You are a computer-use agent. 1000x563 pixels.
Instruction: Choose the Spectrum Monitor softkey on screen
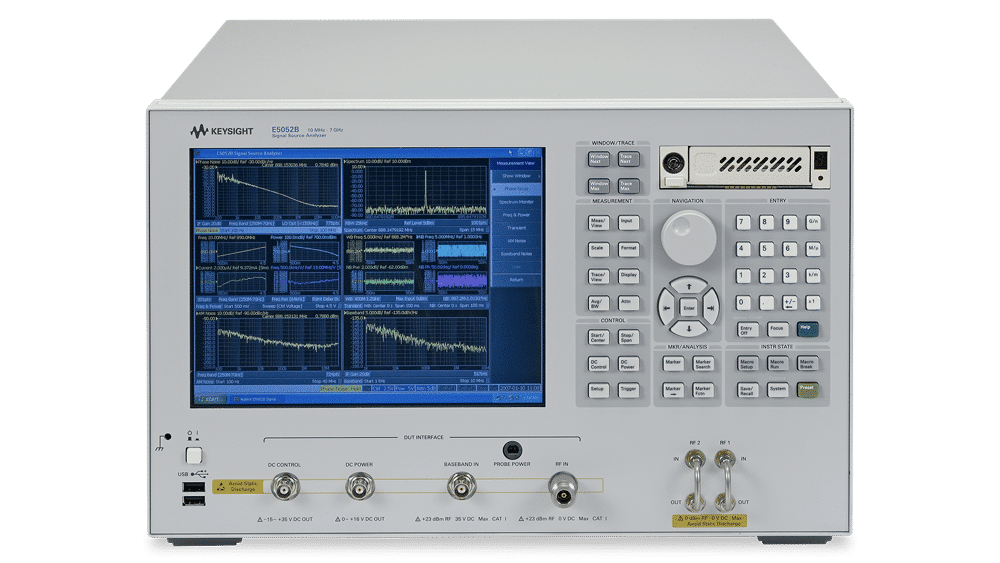click(x=517, y=201)
